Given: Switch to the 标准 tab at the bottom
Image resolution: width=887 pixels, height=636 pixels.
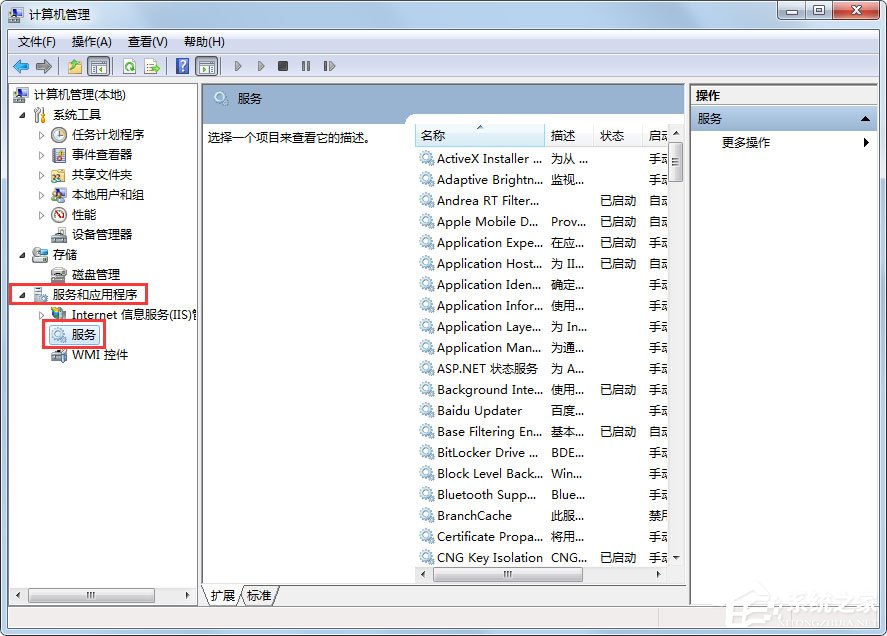Looking at the screenshot, I should (259, 595).
